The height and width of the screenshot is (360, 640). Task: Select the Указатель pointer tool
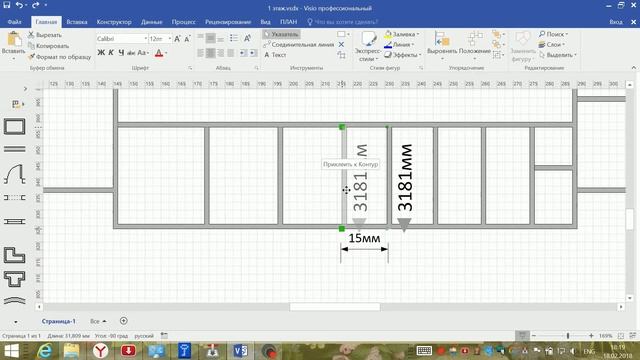[x=281, y=34]
